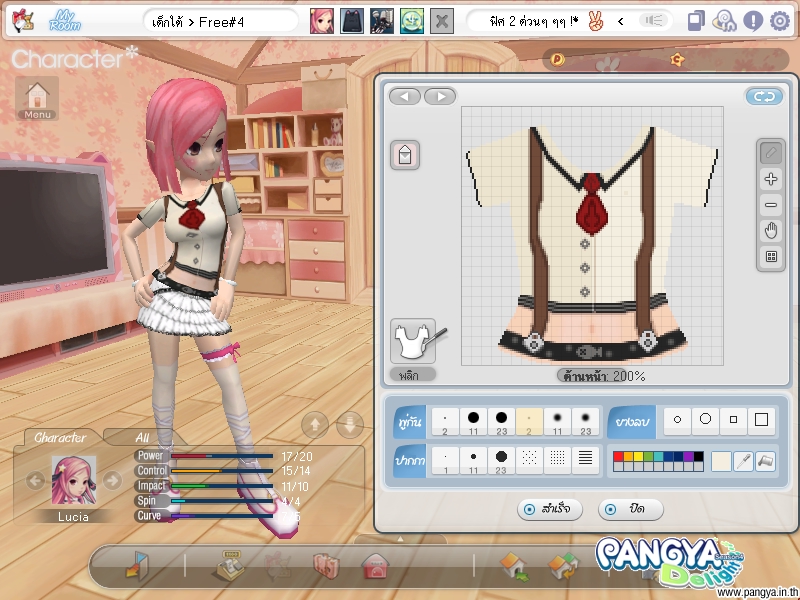Select the dense dot grid pattern pen
The image size is (800, 600).
pyautogui.click(x=557, y=461)
